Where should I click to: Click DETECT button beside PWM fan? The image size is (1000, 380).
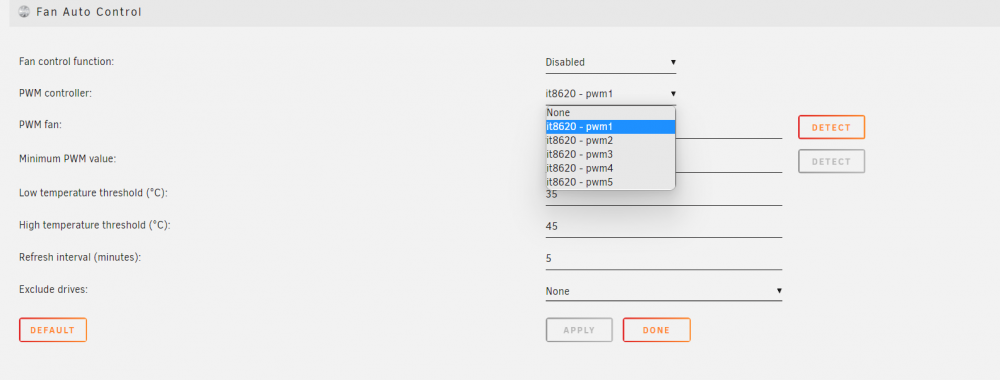click(831, 128)
